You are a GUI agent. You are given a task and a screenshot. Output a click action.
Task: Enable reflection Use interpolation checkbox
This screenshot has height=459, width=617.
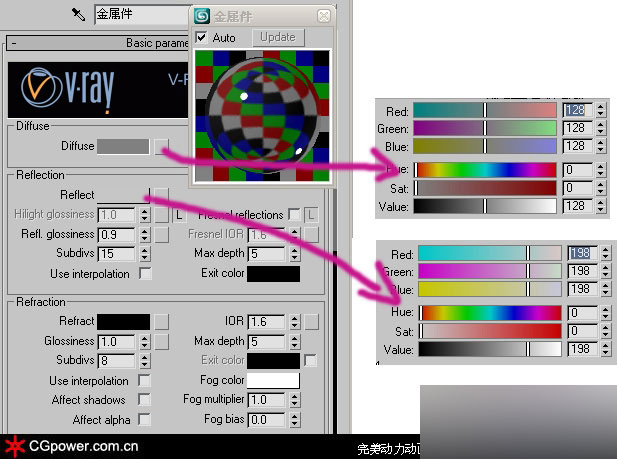pyautogui.click(x=145, y=273)
